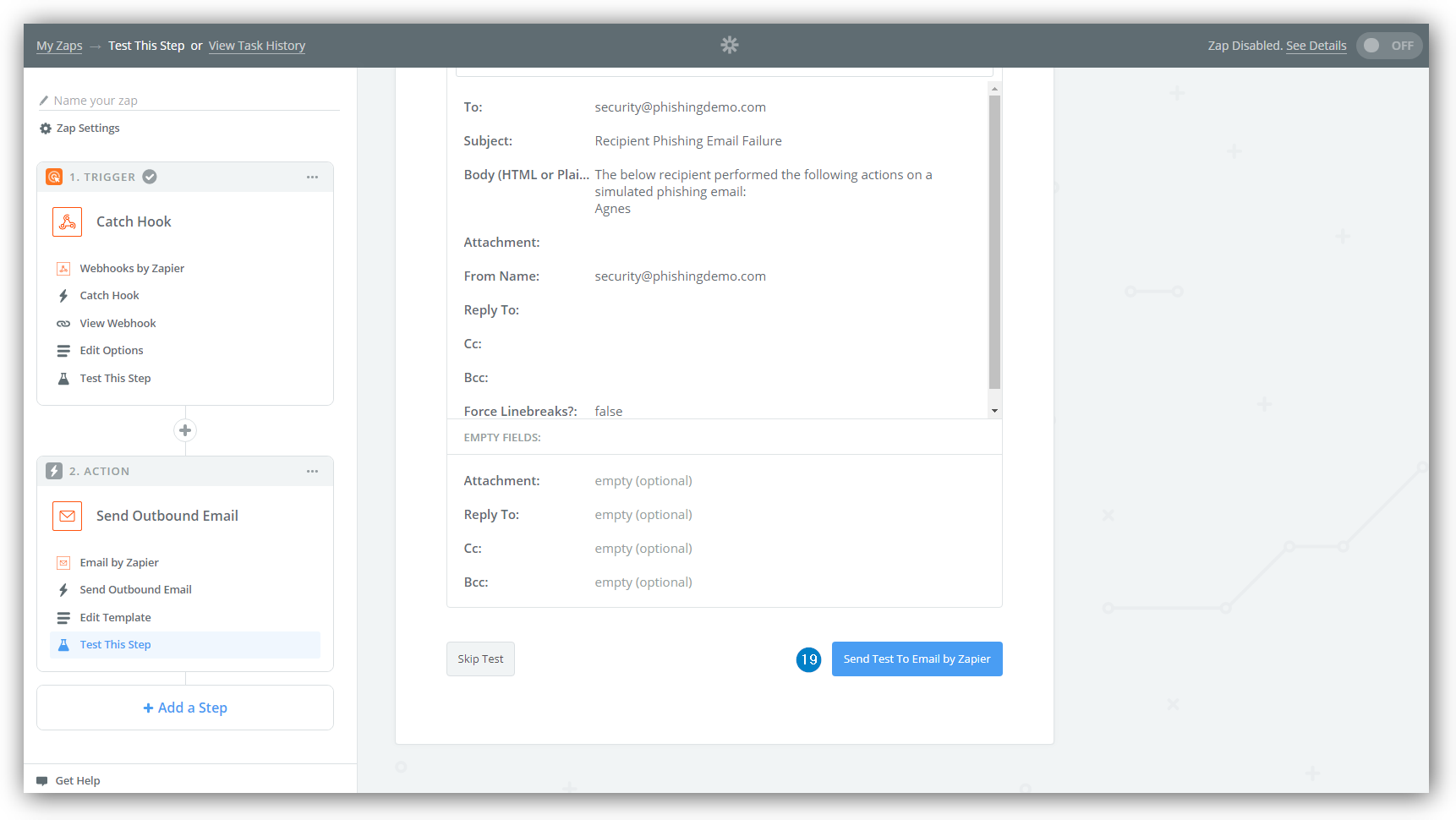1456x820 pixels.
Task: Click Add a Step button
Action: 185,708
